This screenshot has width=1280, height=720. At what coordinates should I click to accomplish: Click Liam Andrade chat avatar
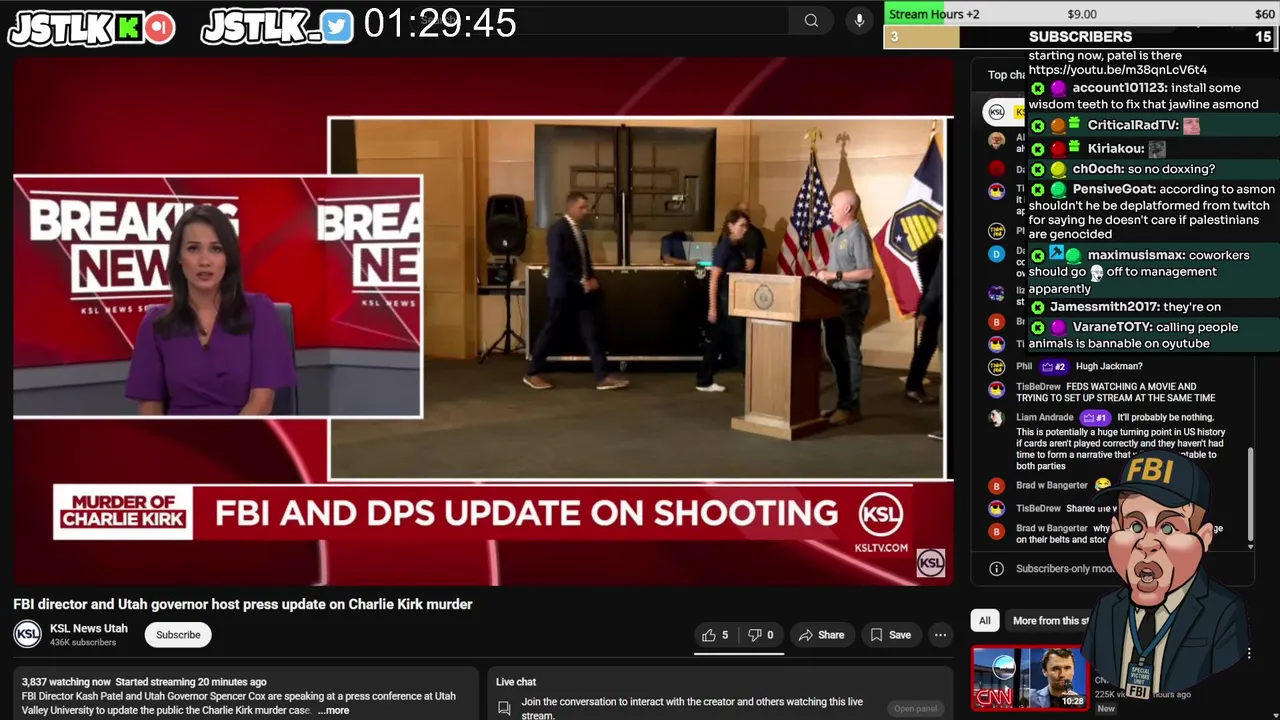pyautogui.click(x=996, y=418)
